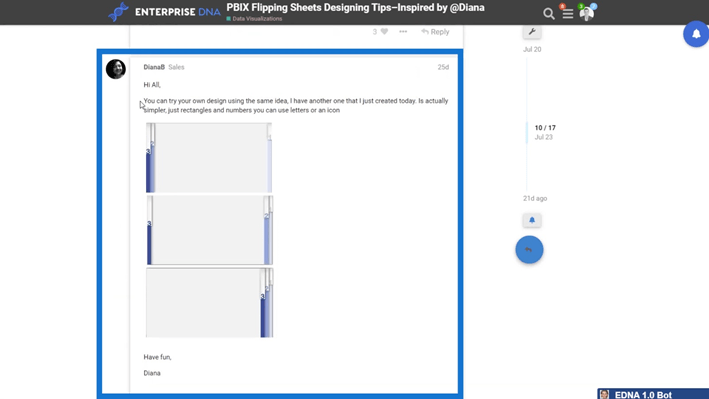Toggle topic notification bell in timeline
Viewport: 709px width, 399px height.
[x=532, y=220]
